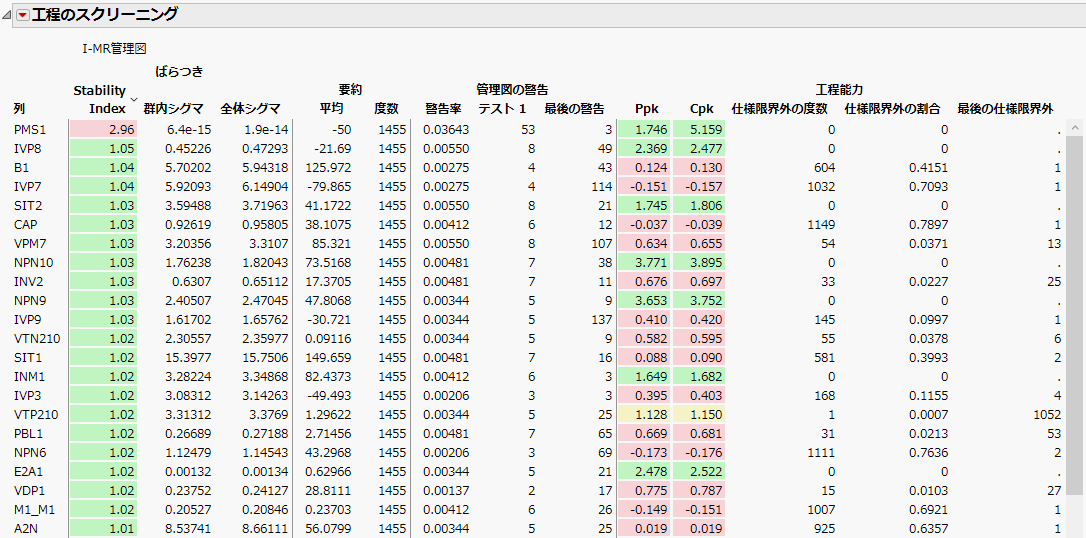
Task: Select the 全体シグマ column header
Action: point(250,108)
